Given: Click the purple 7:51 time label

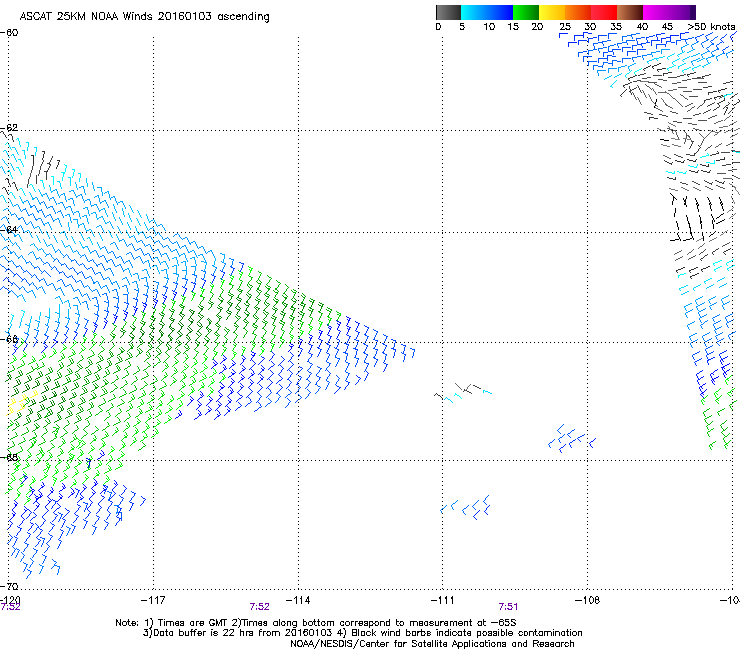Looking at the screenshot, I should [x=508, y=607].
